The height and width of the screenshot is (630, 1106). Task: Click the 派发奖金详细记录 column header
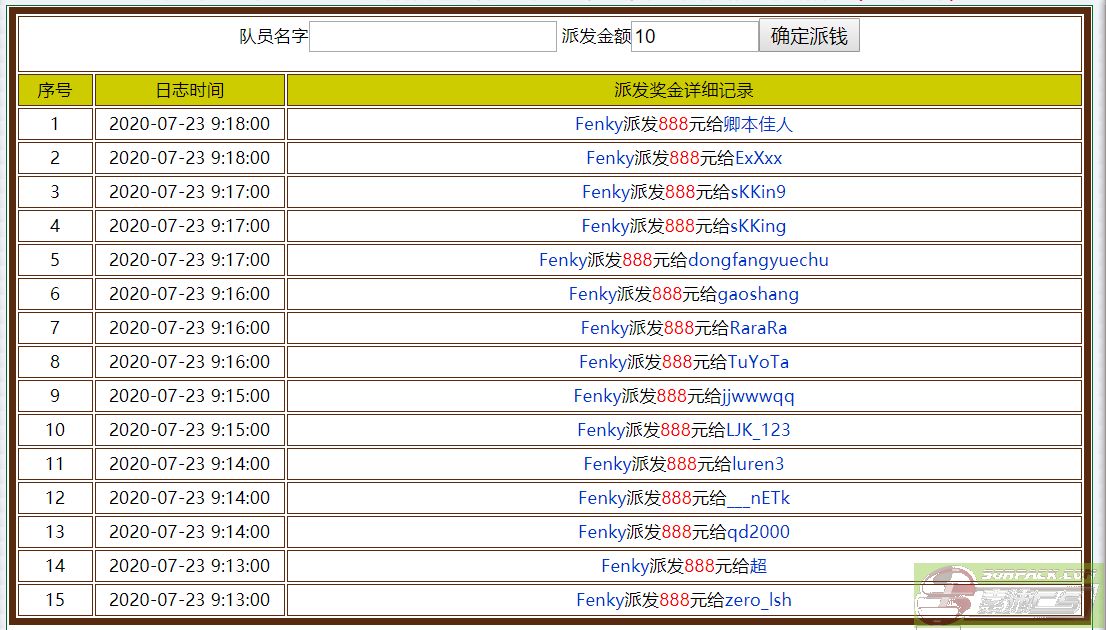pos(684,90)
